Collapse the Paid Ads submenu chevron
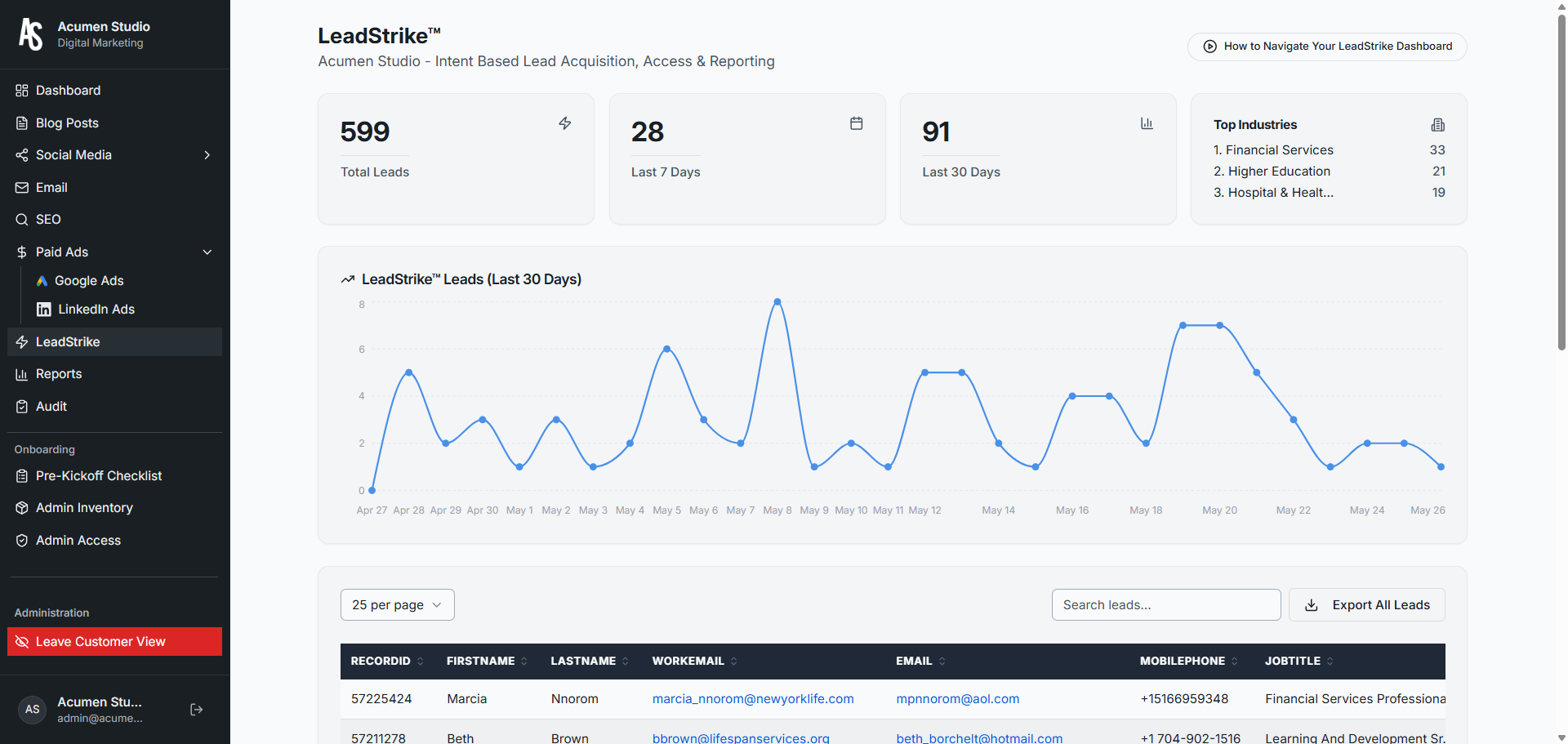The width and height of the screenshot is (1568, 744). click(x=207, y=252)
